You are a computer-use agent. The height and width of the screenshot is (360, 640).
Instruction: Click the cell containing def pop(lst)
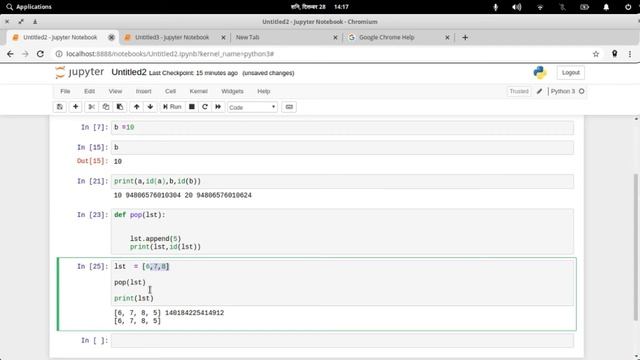342,231
